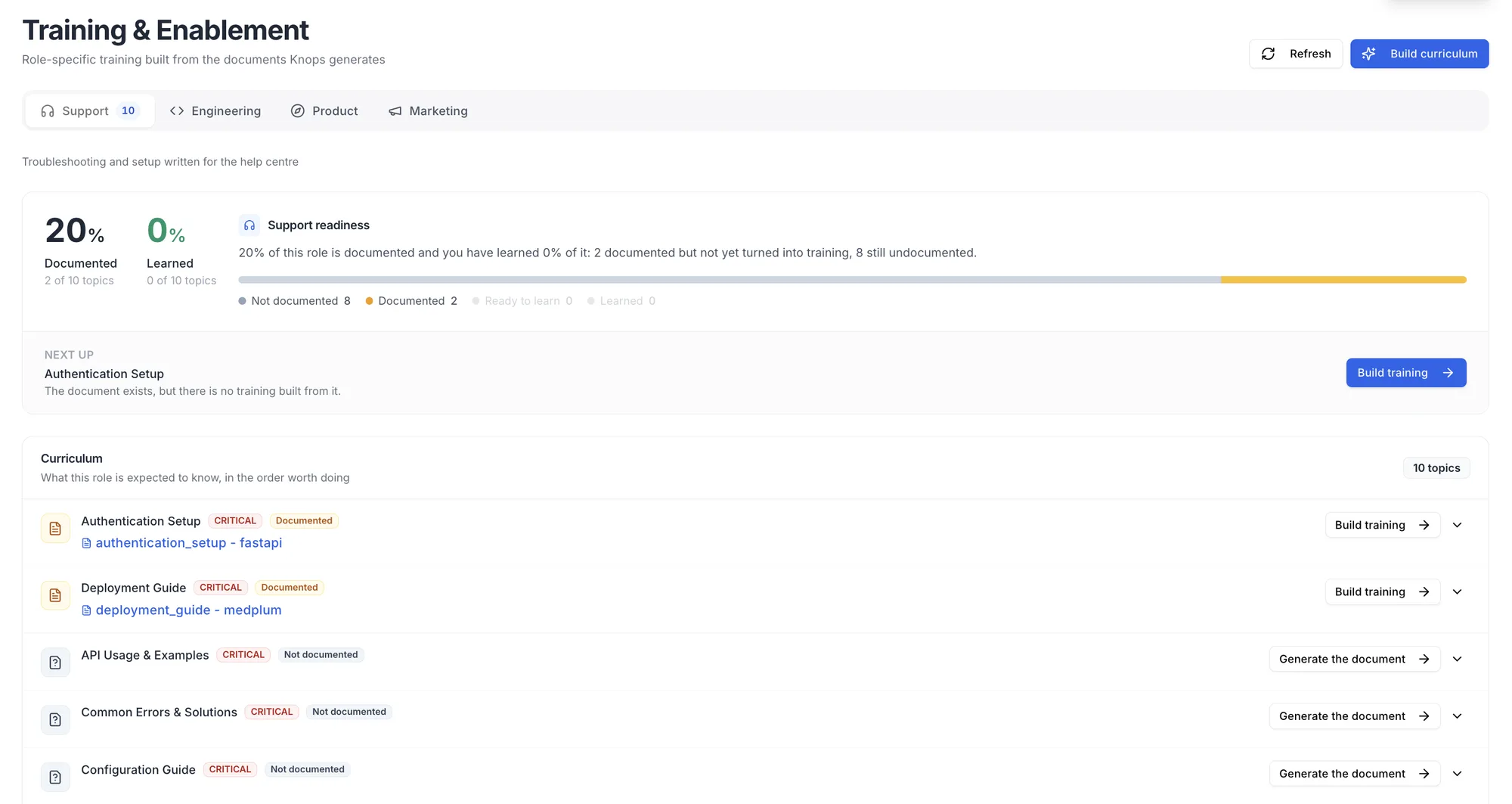Click the Support readiness progress bar

click(852, 280)
